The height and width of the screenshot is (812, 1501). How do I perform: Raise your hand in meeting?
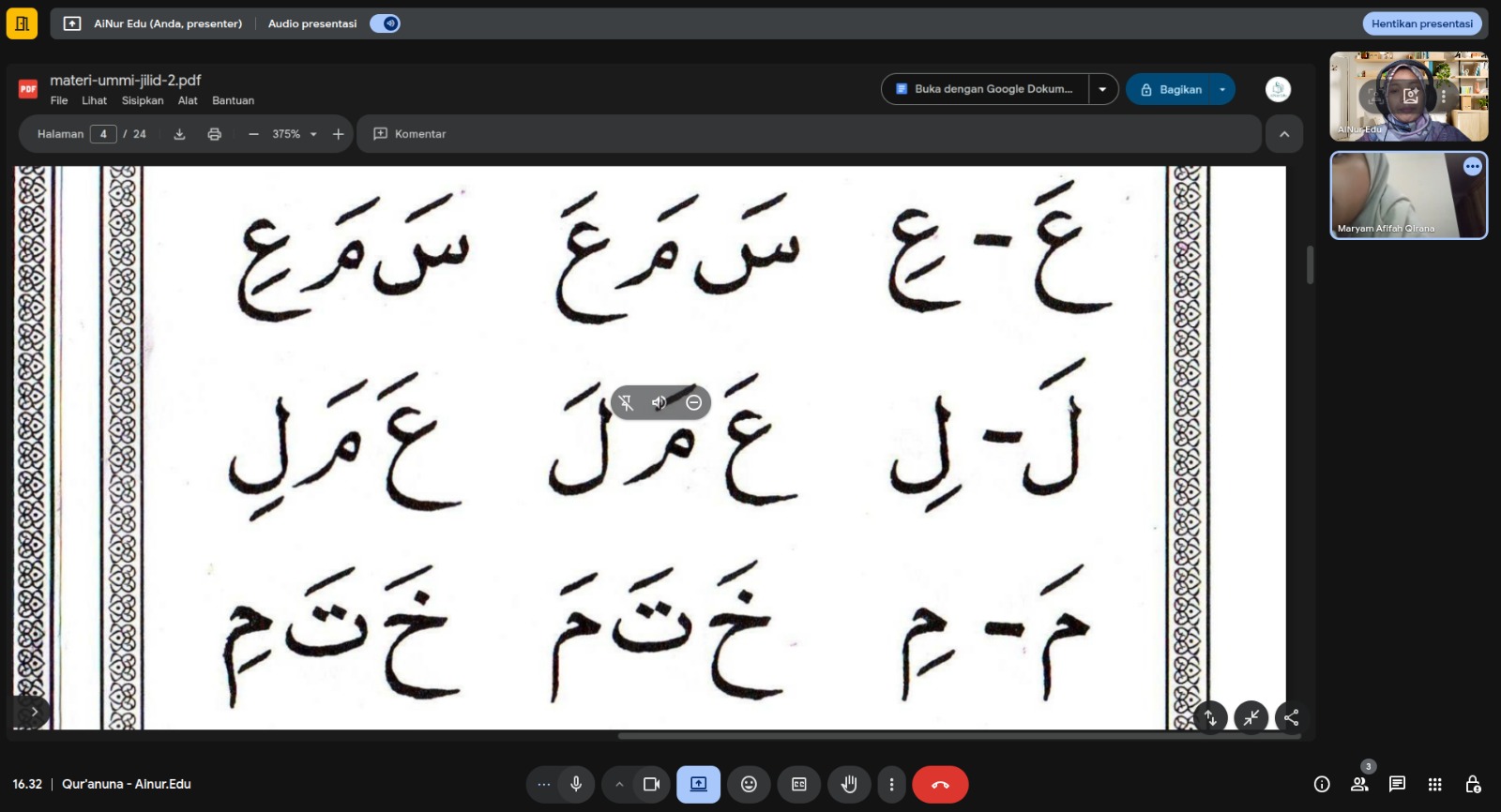click(x=849, y=784)
